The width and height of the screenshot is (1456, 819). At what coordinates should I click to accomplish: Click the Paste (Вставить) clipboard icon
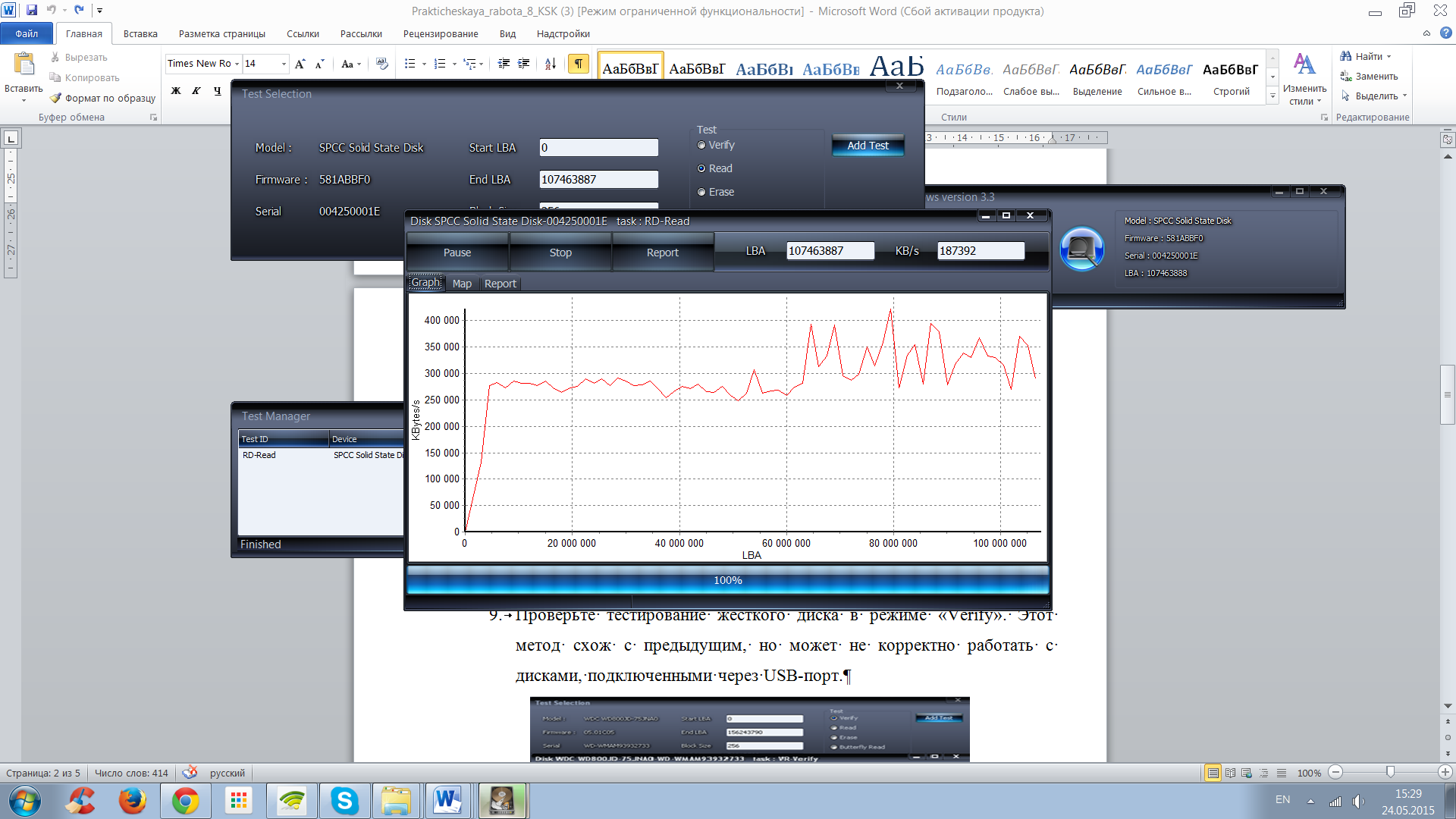click(x=24, y=64)
